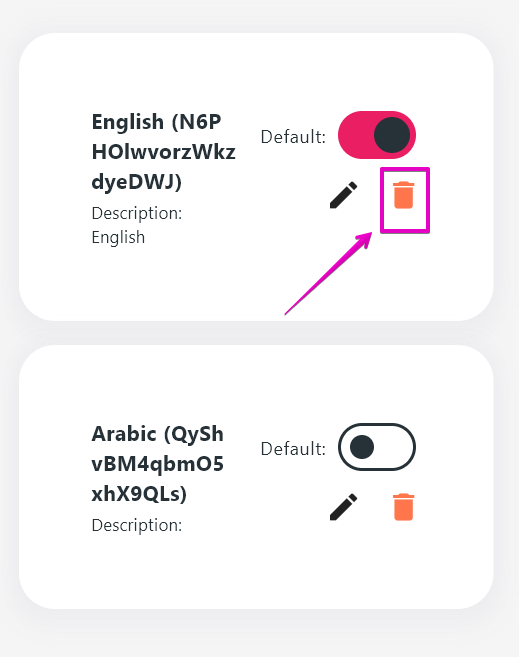Open editor for Arabic using pencil icon
Screen dimensions: 519x657
343,507
